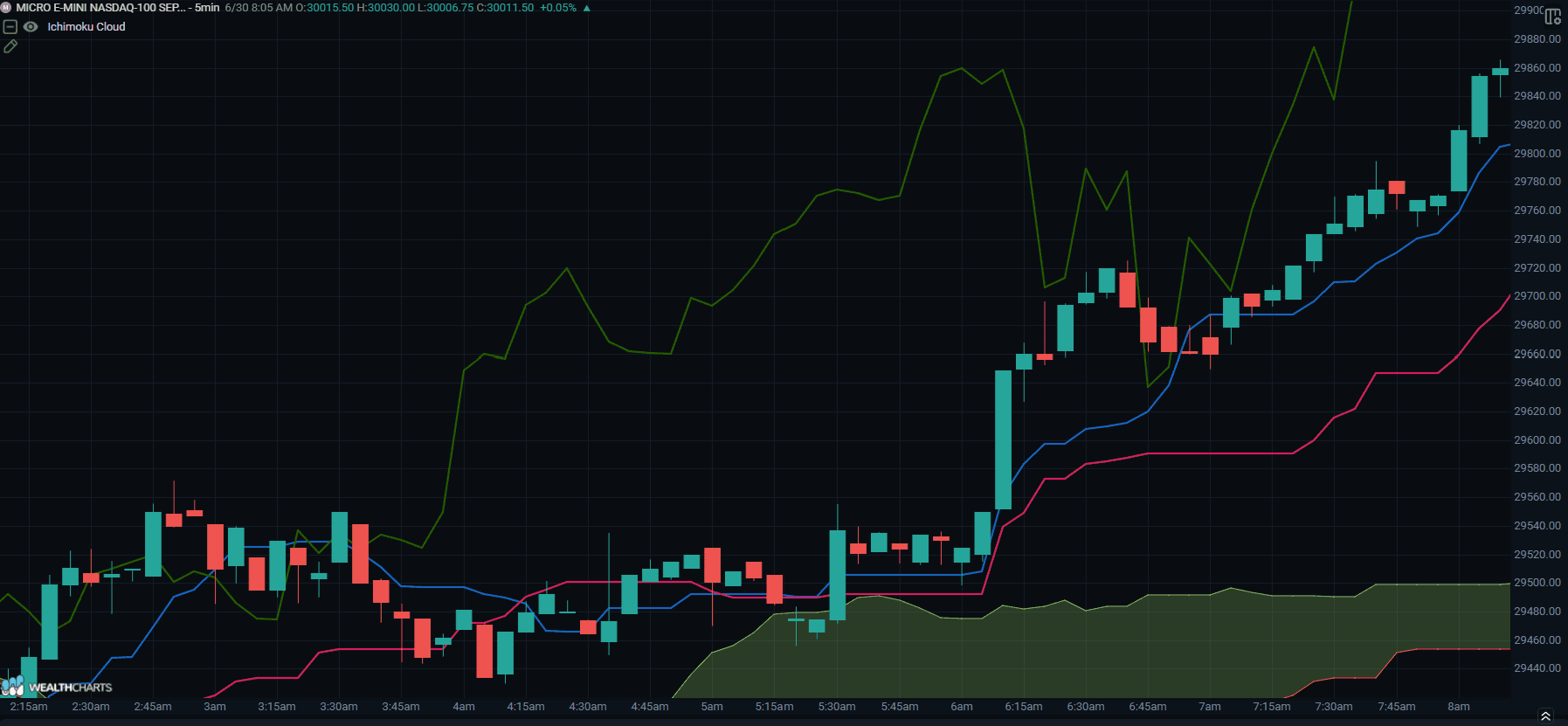Click the 7:15am time axis label
This screenshot has height=726, width=1568.
(x=1272, y=707)
